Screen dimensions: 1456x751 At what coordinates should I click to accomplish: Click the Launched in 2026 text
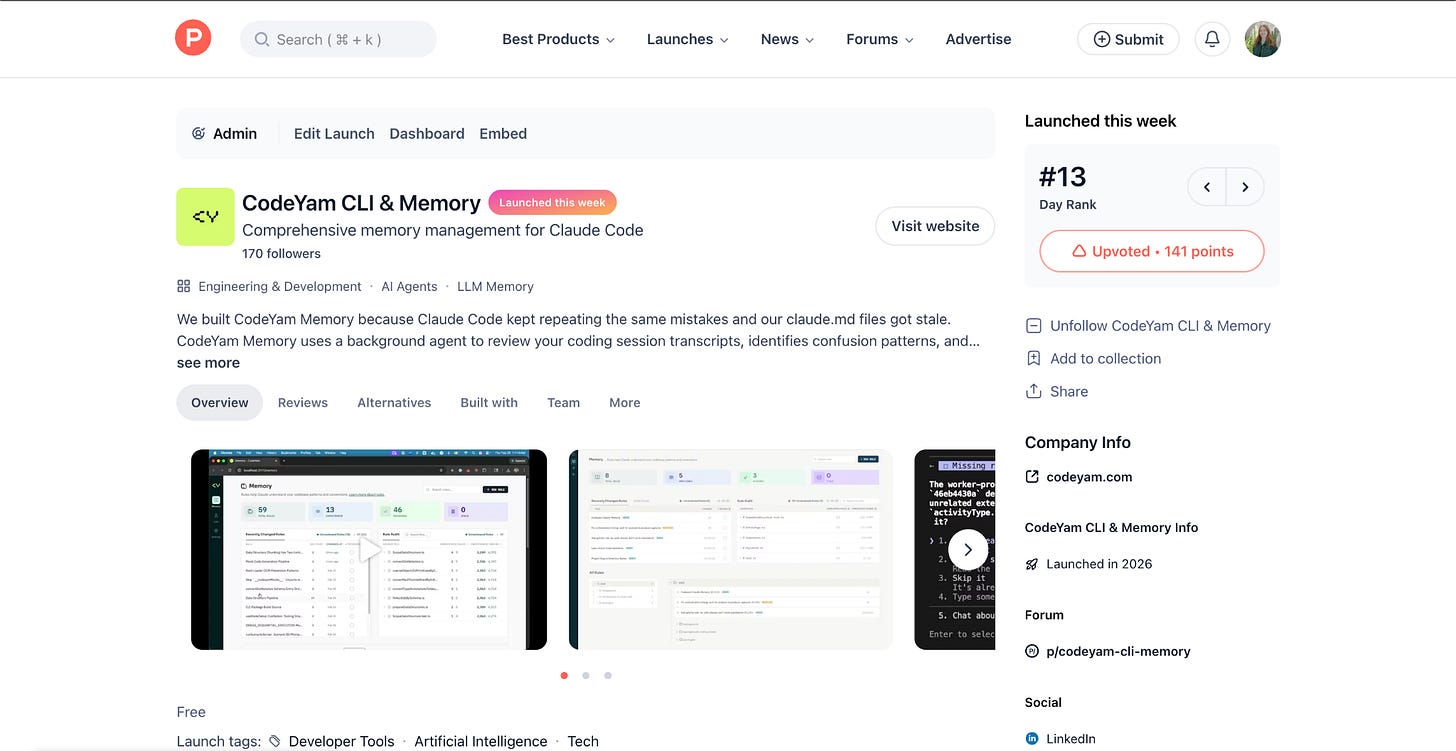[x=1099, y=564]
